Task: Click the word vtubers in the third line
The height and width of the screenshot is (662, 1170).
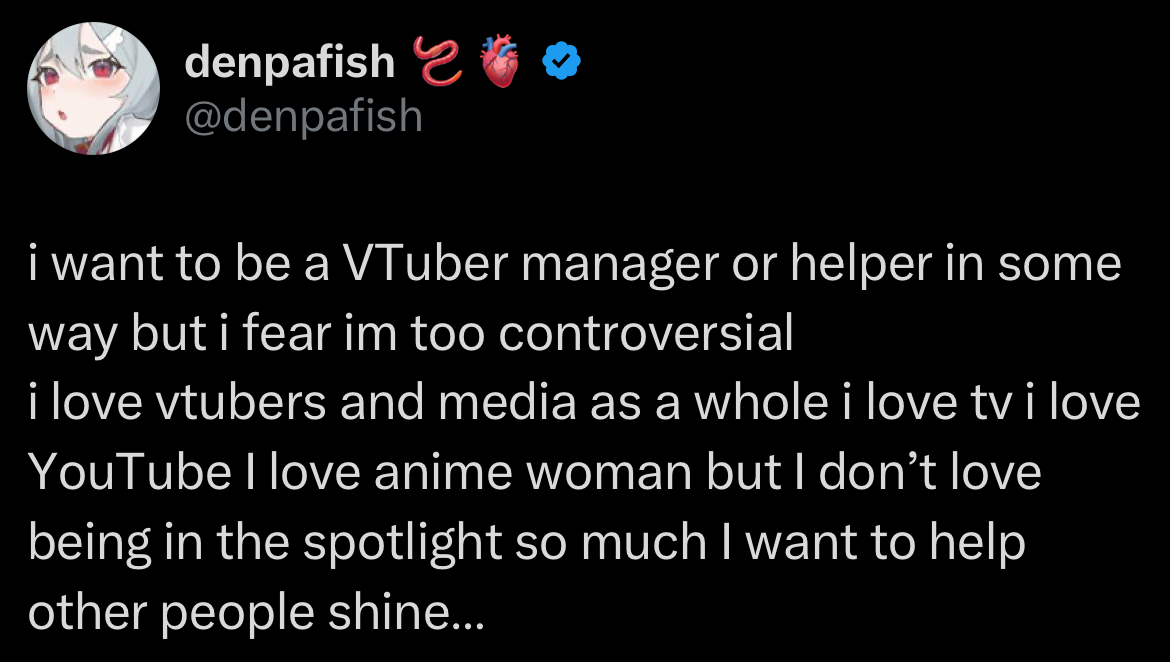Action: coord(241,403)
